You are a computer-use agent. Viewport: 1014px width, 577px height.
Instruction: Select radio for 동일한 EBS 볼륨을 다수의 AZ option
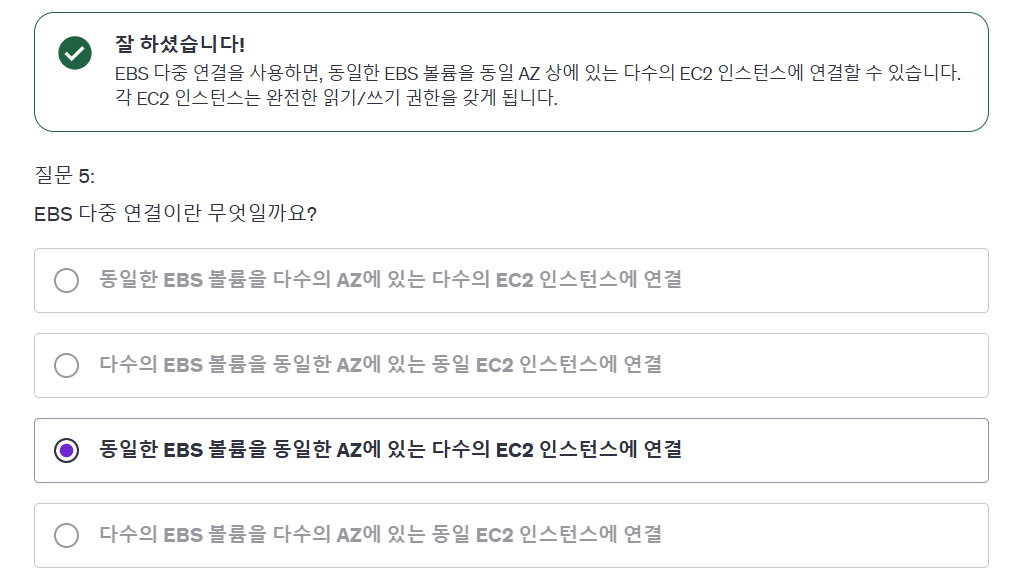pos(67,281)
